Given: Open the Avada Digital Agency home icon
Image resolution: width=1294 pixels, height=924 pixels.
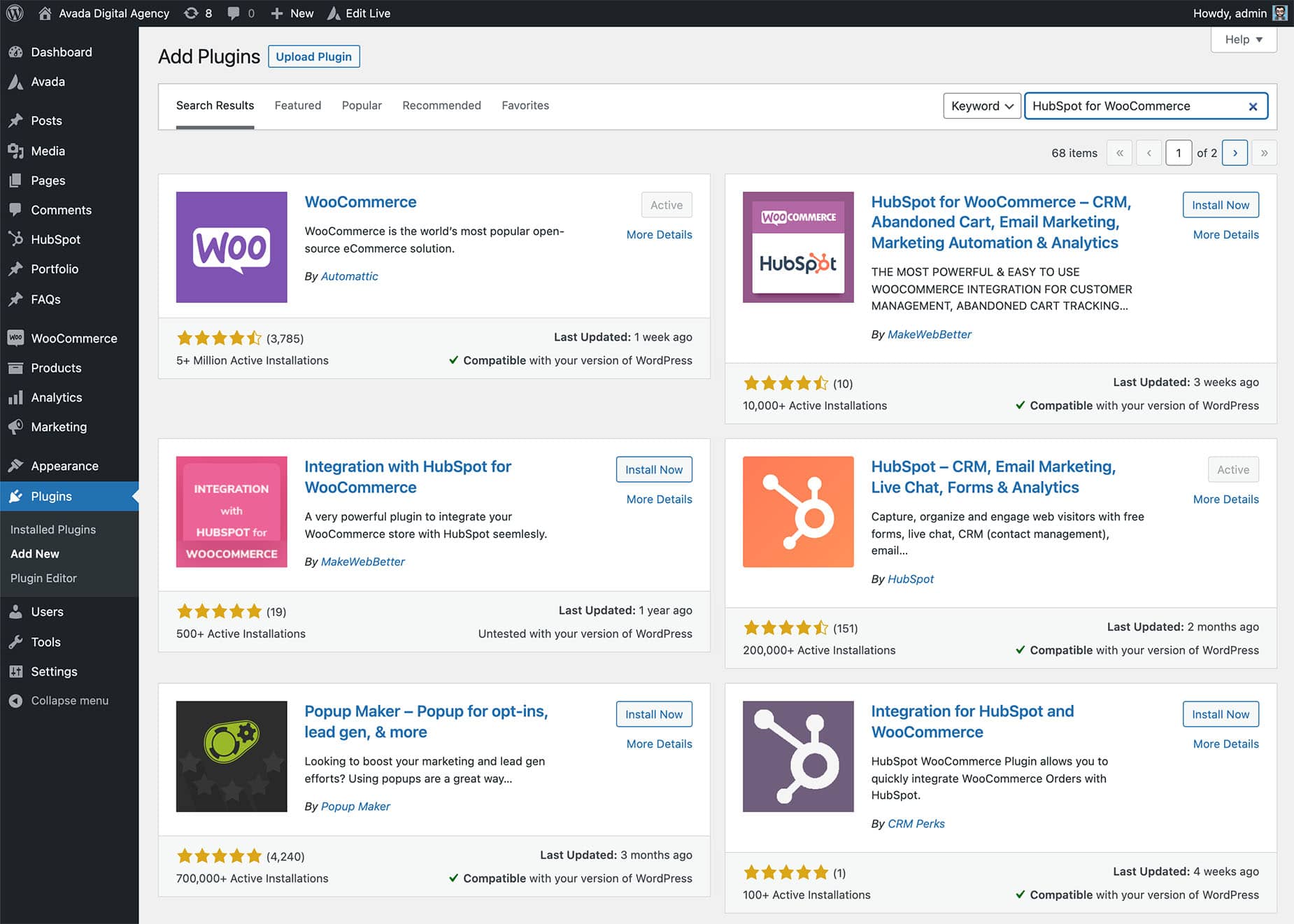Looking at the screenshot, I should pos(45,13).
